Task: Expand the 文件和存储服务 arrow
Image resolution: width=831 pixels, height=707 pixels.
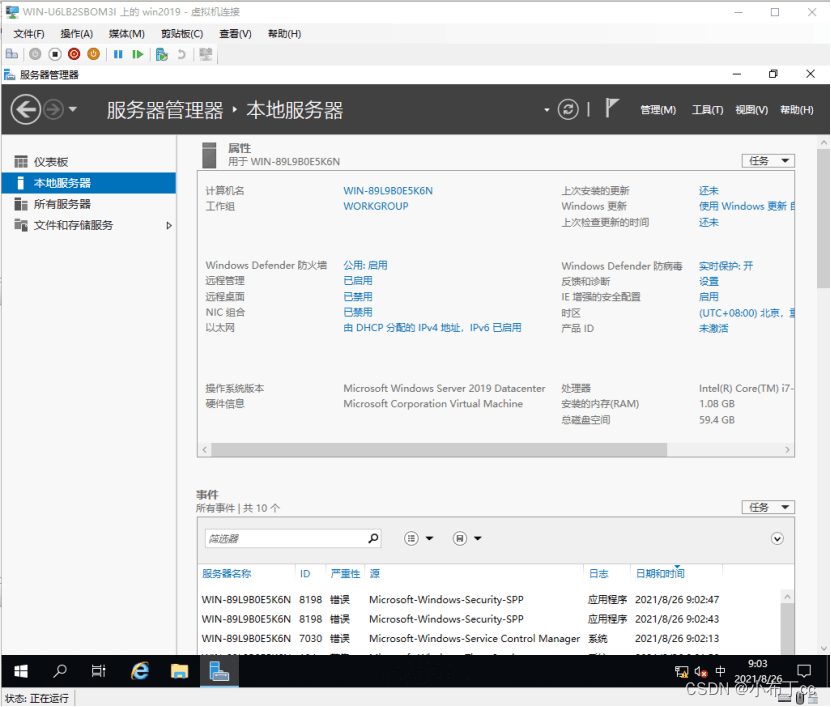Action: pos(169,225)
